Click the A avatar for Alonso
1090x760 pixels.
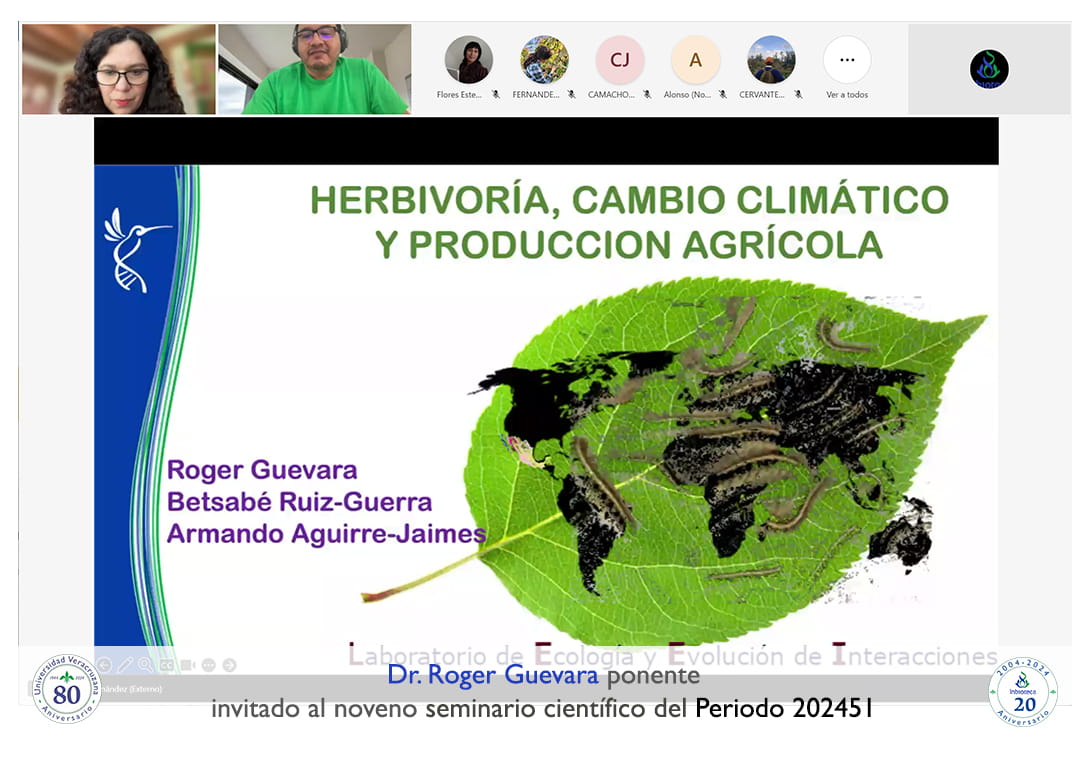click(x=695, y=60)
